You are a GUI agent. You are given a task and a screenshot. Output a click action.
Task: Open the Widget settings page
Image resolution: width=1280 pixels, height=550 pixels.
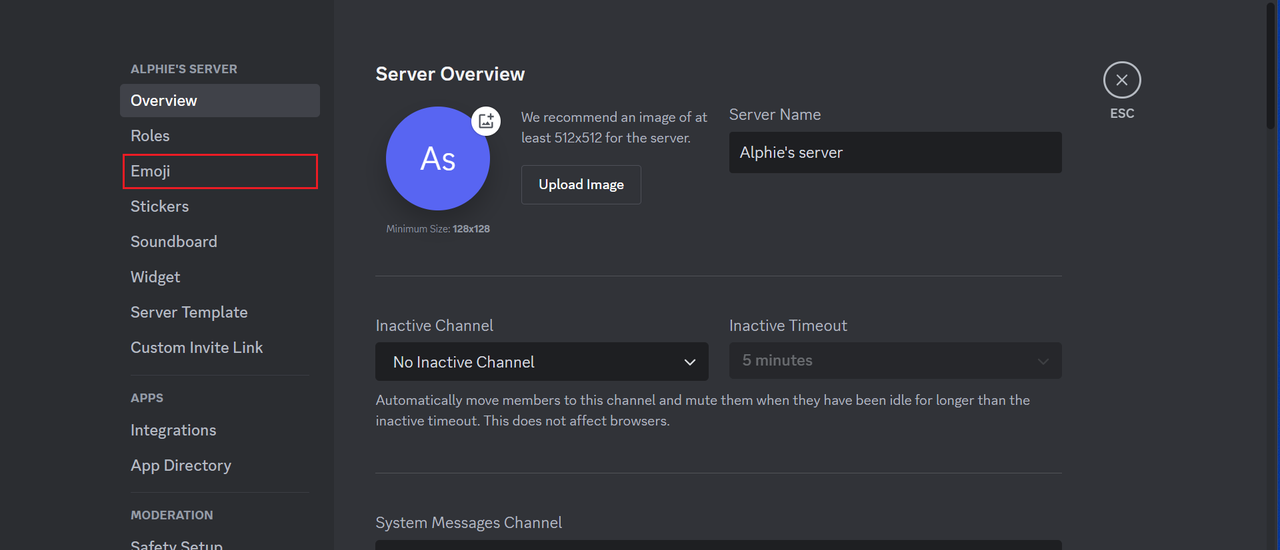220,277
